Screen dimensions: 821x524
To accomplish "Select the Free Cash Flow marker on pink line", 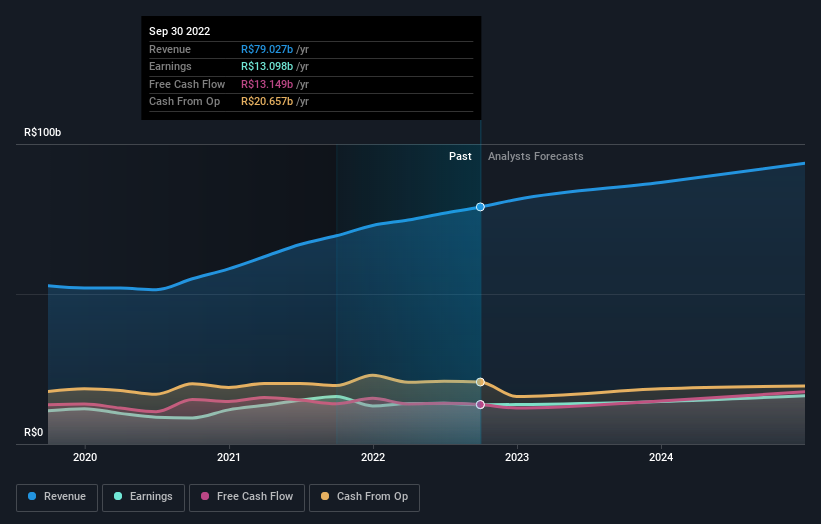I will pos(480,405).
